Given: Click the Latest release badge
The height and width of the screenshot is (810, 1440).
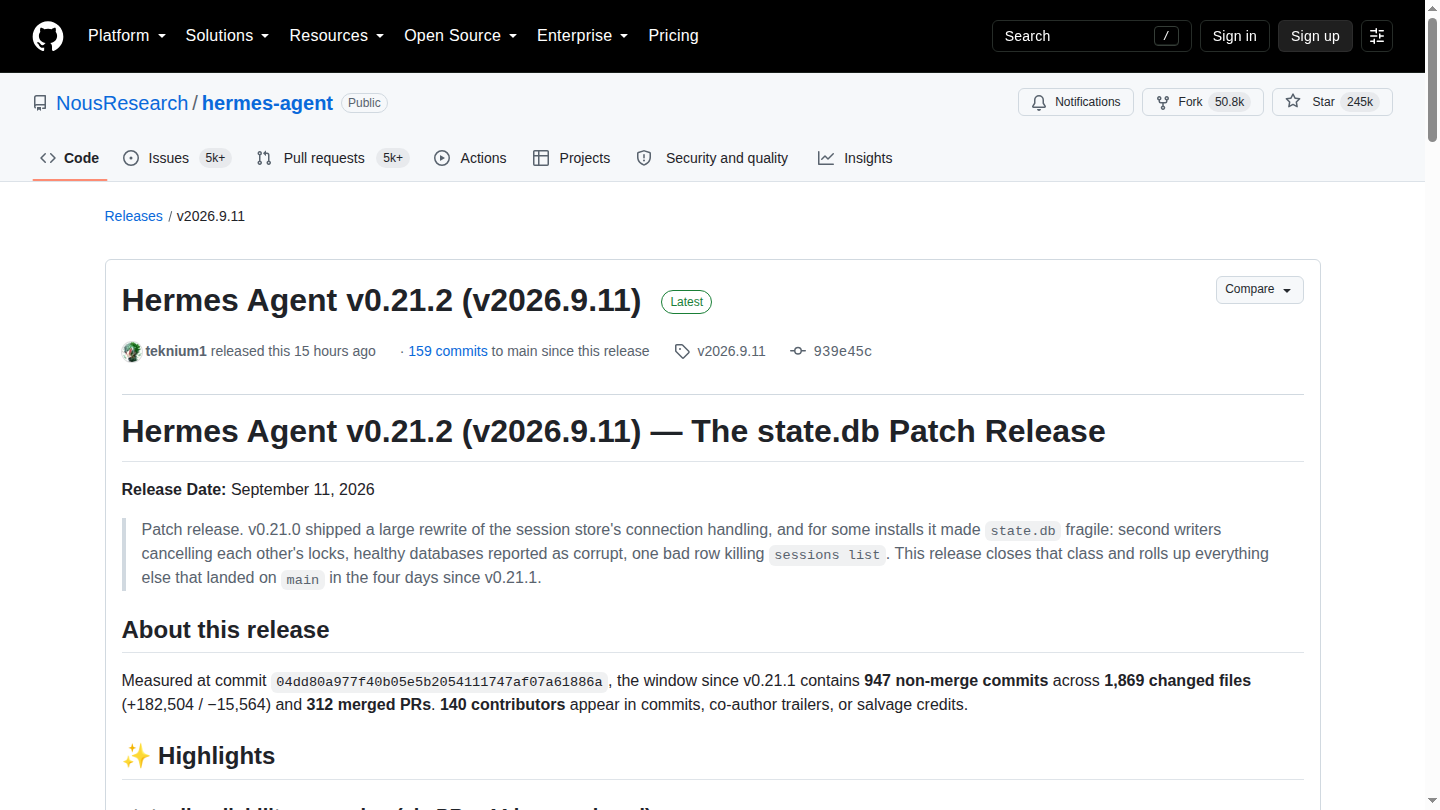Looking at the screenshot, I should 686,302.
